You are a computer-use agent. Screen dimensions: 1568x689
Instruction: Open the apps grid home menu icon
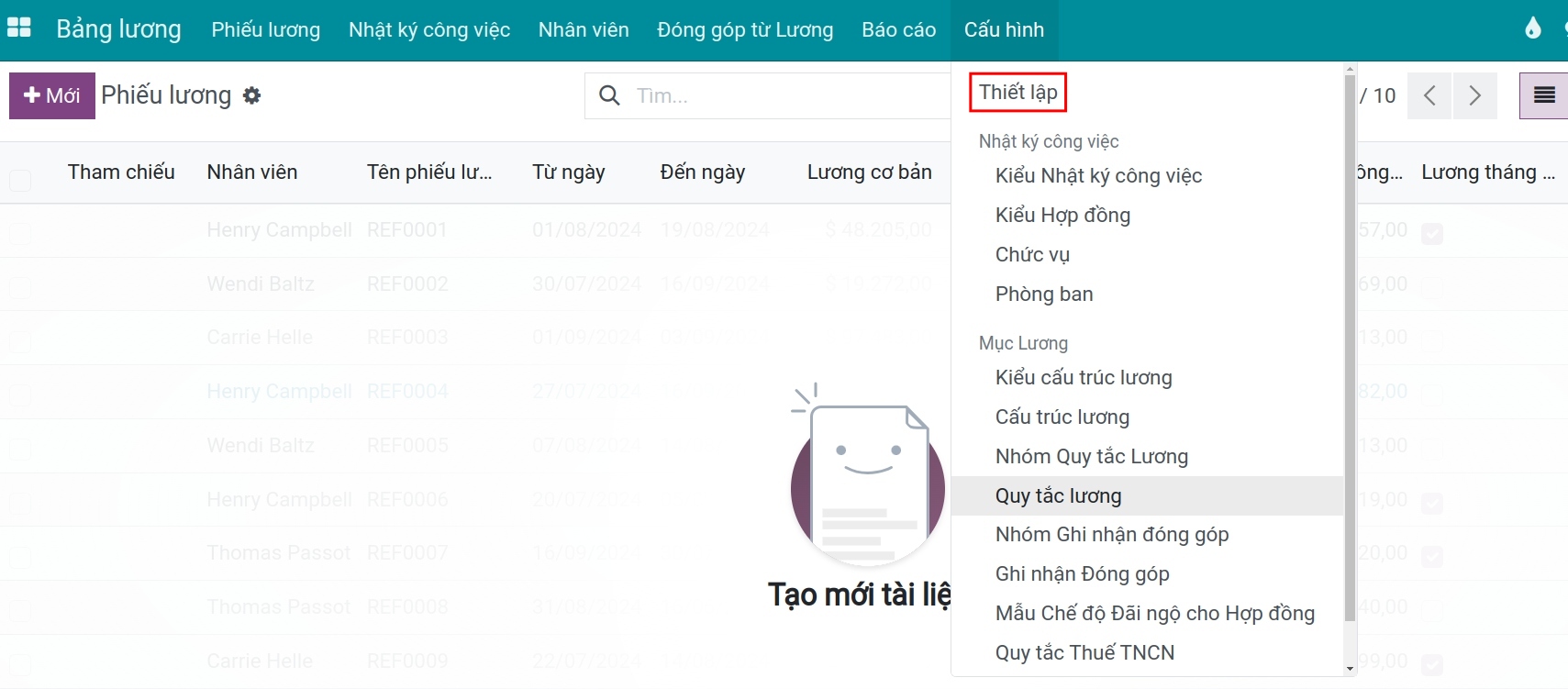(x=19, y=28)
